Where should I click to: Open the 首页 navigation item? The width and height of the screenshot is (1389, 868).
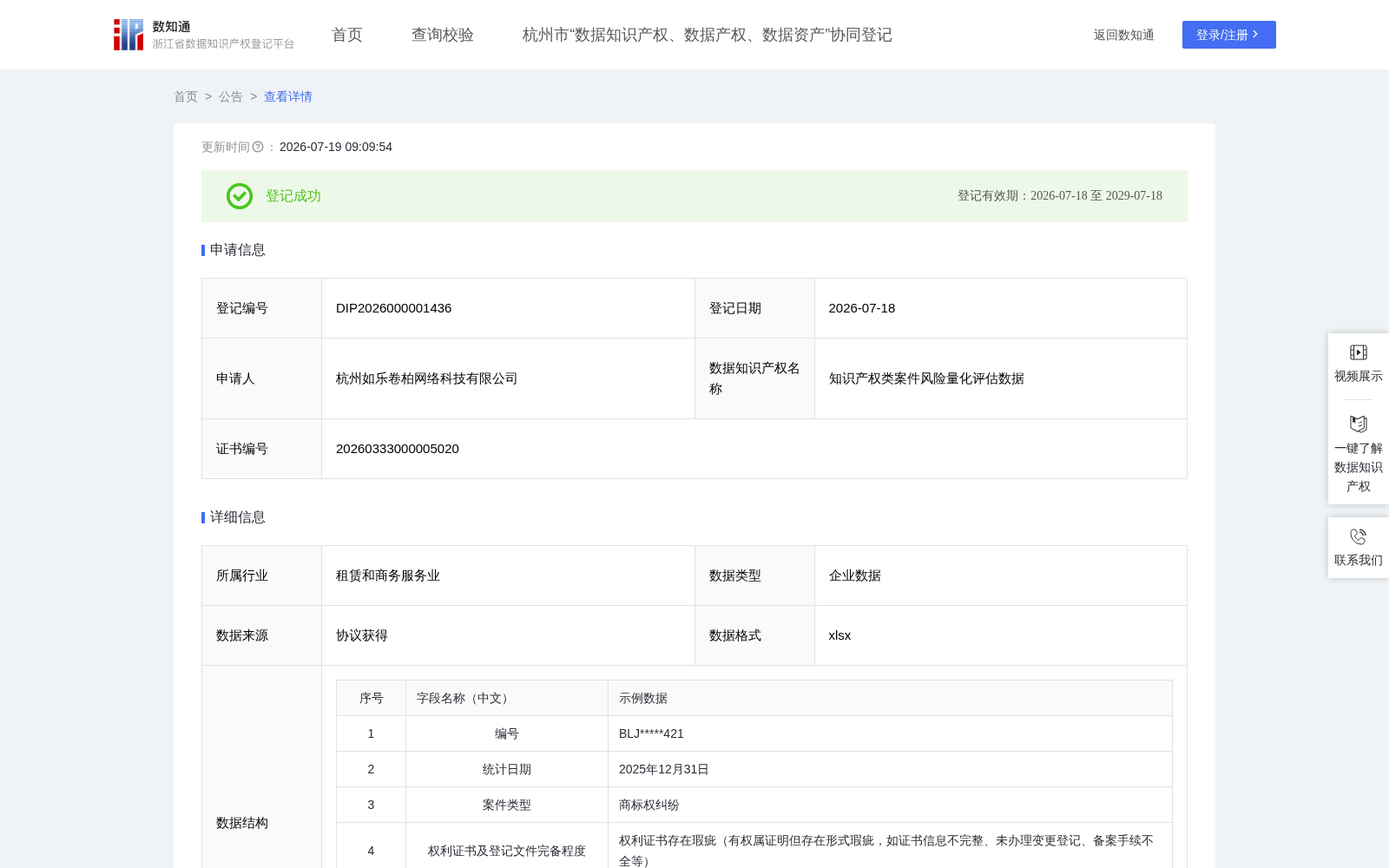tap(347, 35)
